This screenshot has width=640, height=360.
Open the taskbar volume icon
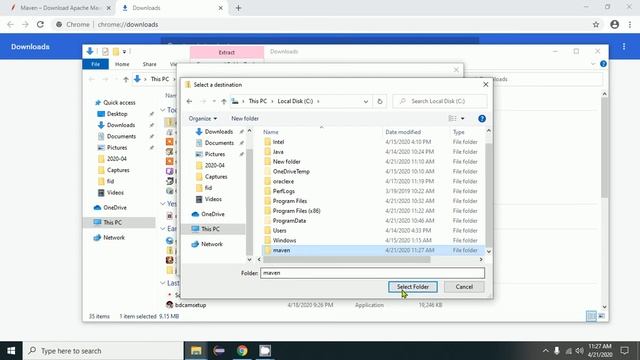579,351
